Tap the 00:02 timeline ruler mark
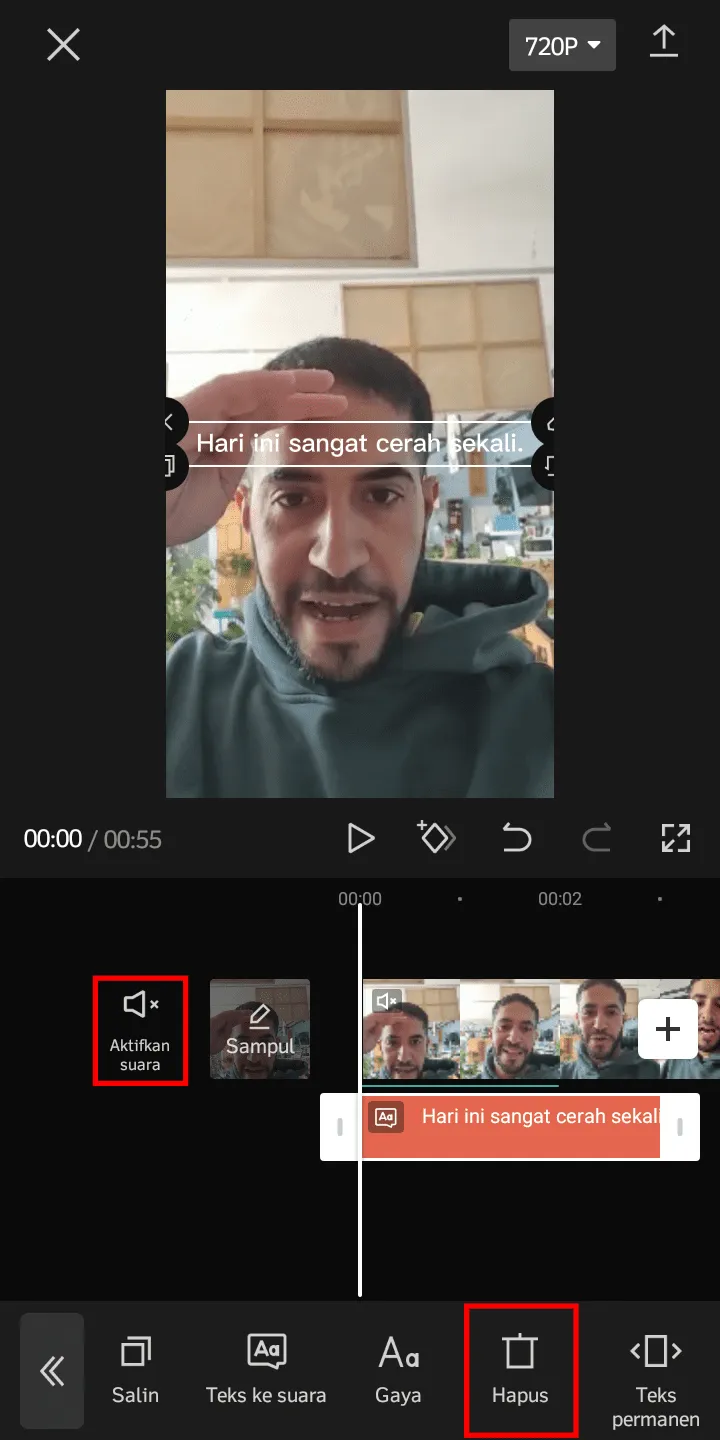The image size is (720, 1440). click(560, 899)
